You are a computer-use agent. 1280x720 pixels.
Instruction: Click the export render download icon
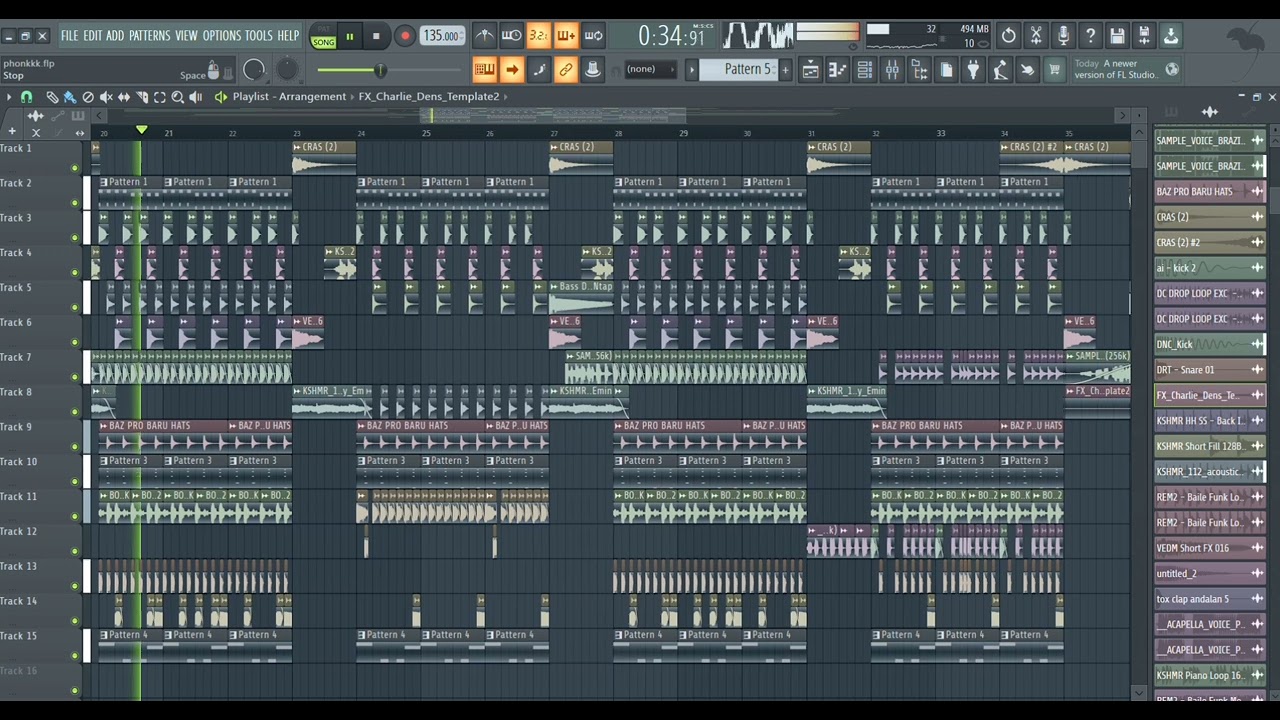(x=1171, y=36)
